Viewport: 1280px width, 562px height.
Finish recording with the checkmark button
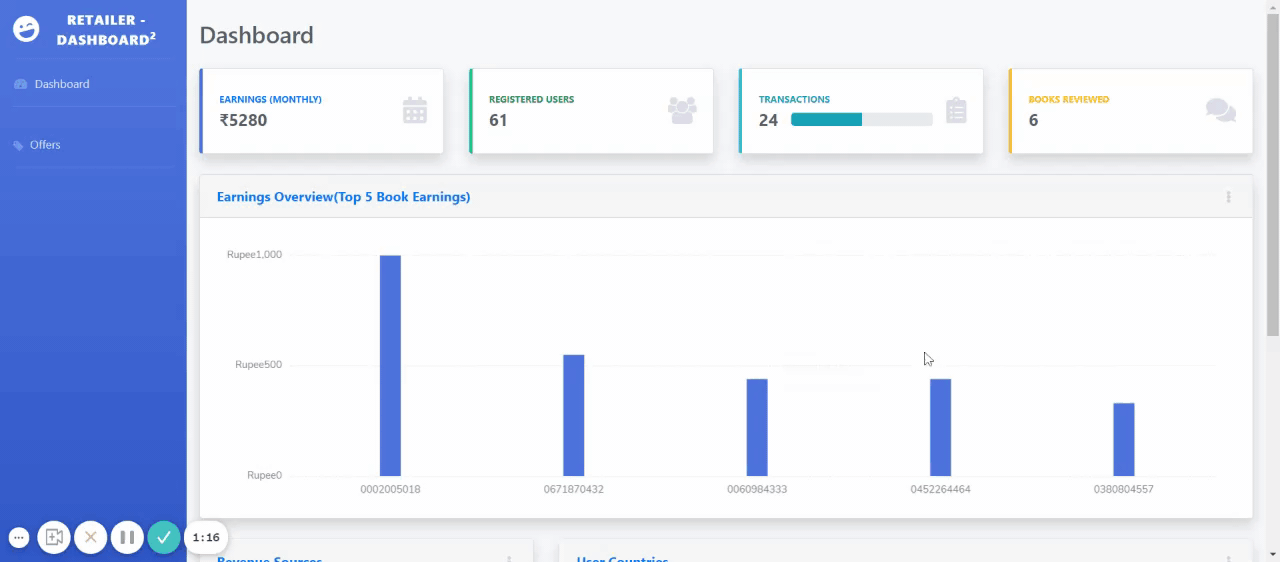pyautogui.click(x=164, y=537)
